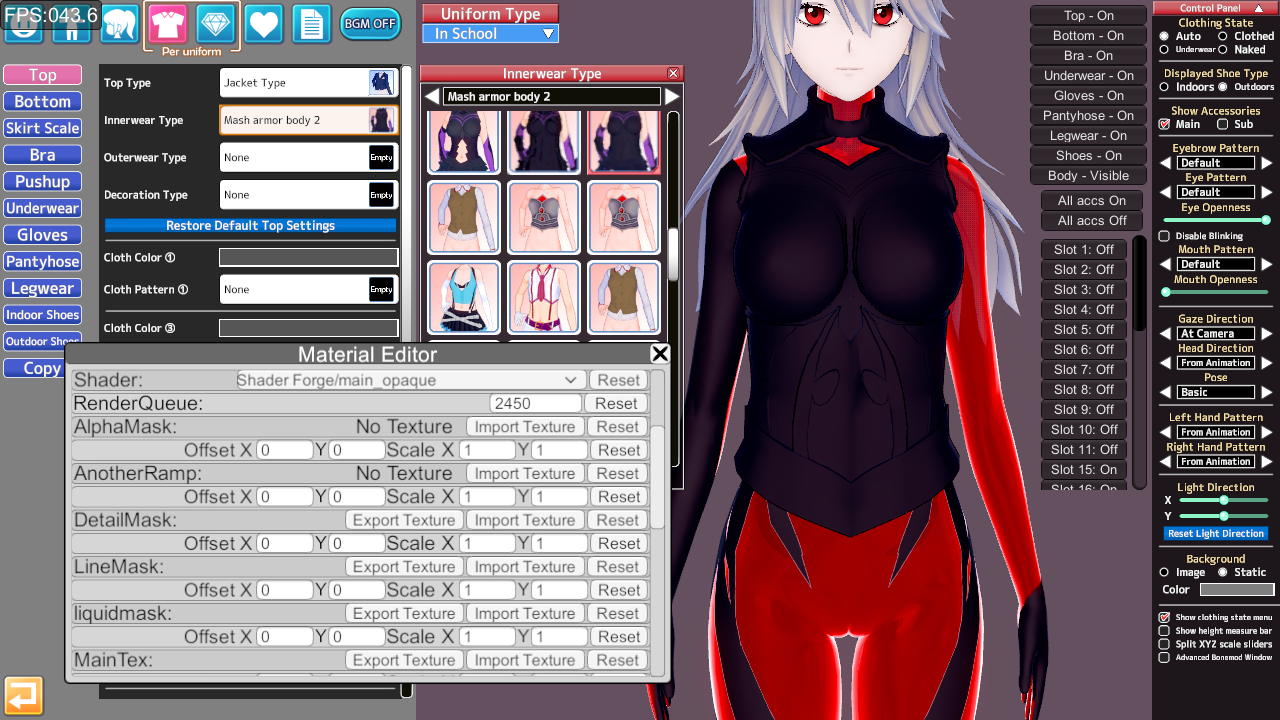Image resolution: width=1280 pixels, height=720 pixels.
Task: Previous Eye Pattern arrow
Action: pyautogui.click(x=1166, y=192)
